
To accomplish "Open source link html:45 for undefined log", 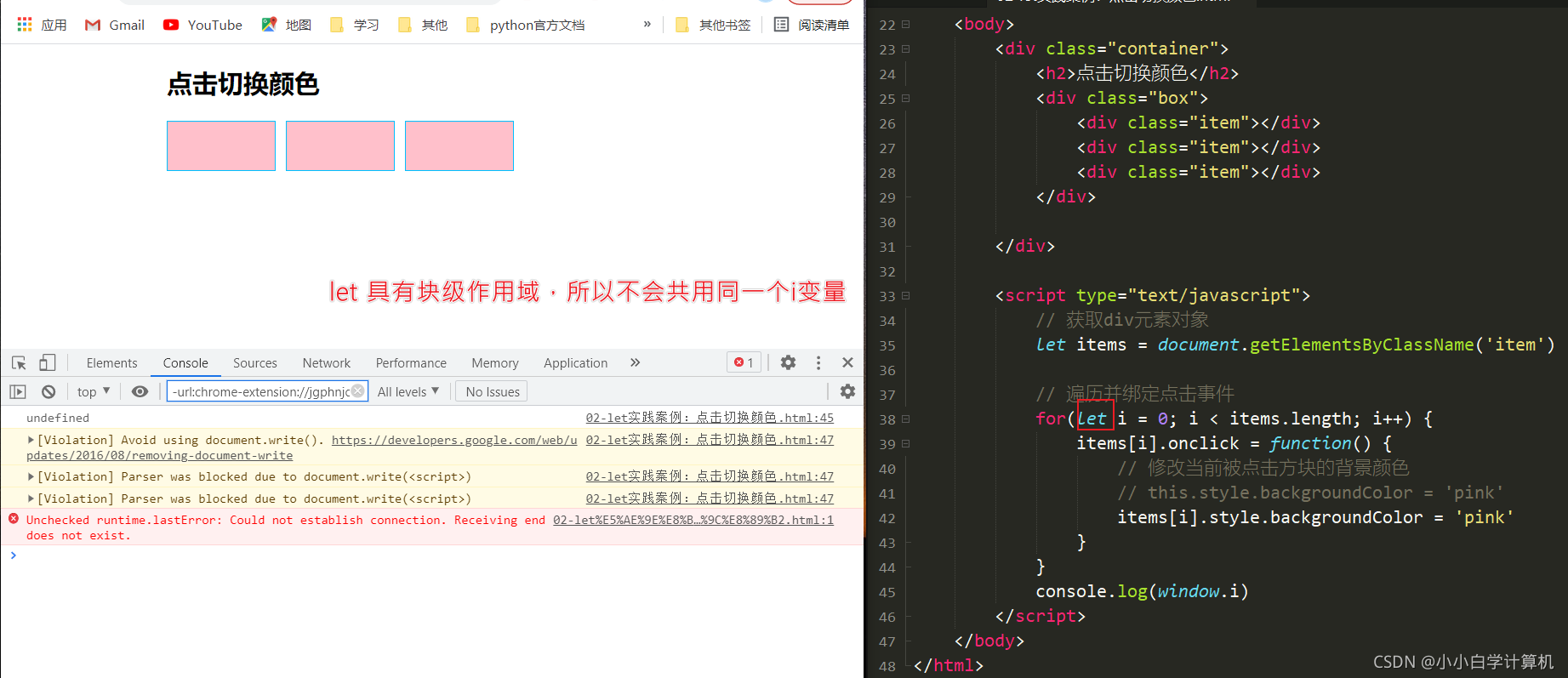I will (x=710, y=418).
